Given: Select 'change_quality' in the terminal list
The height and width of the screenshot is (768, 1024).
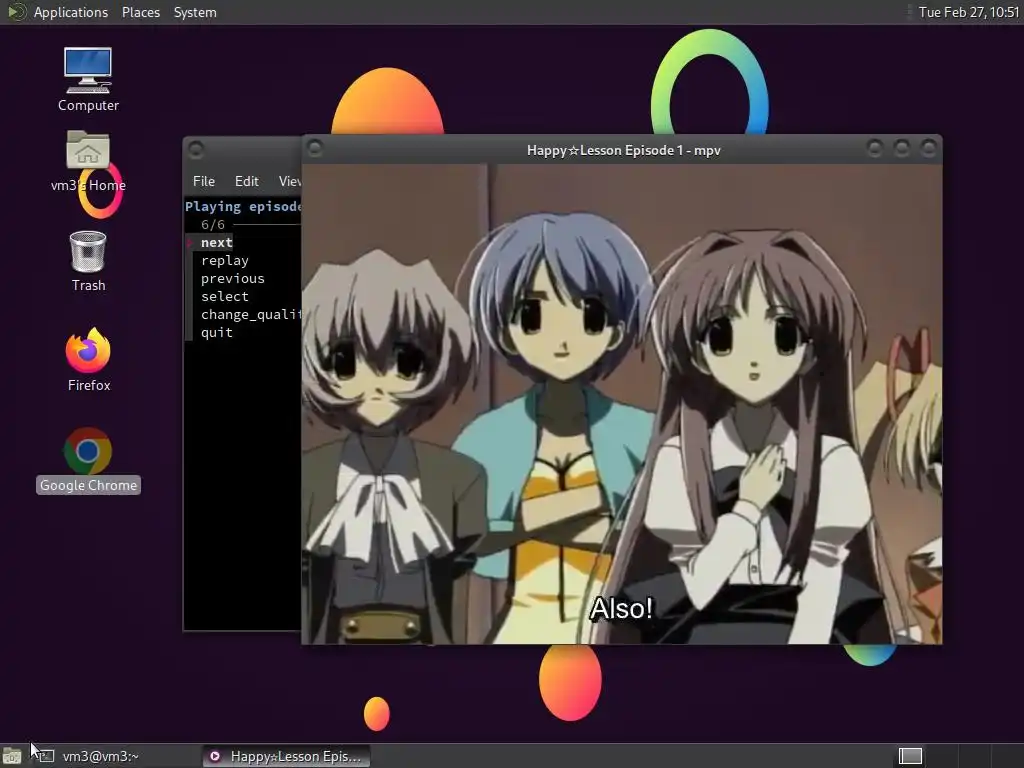Looking at the screenshot, I should (x=251, y=314).
